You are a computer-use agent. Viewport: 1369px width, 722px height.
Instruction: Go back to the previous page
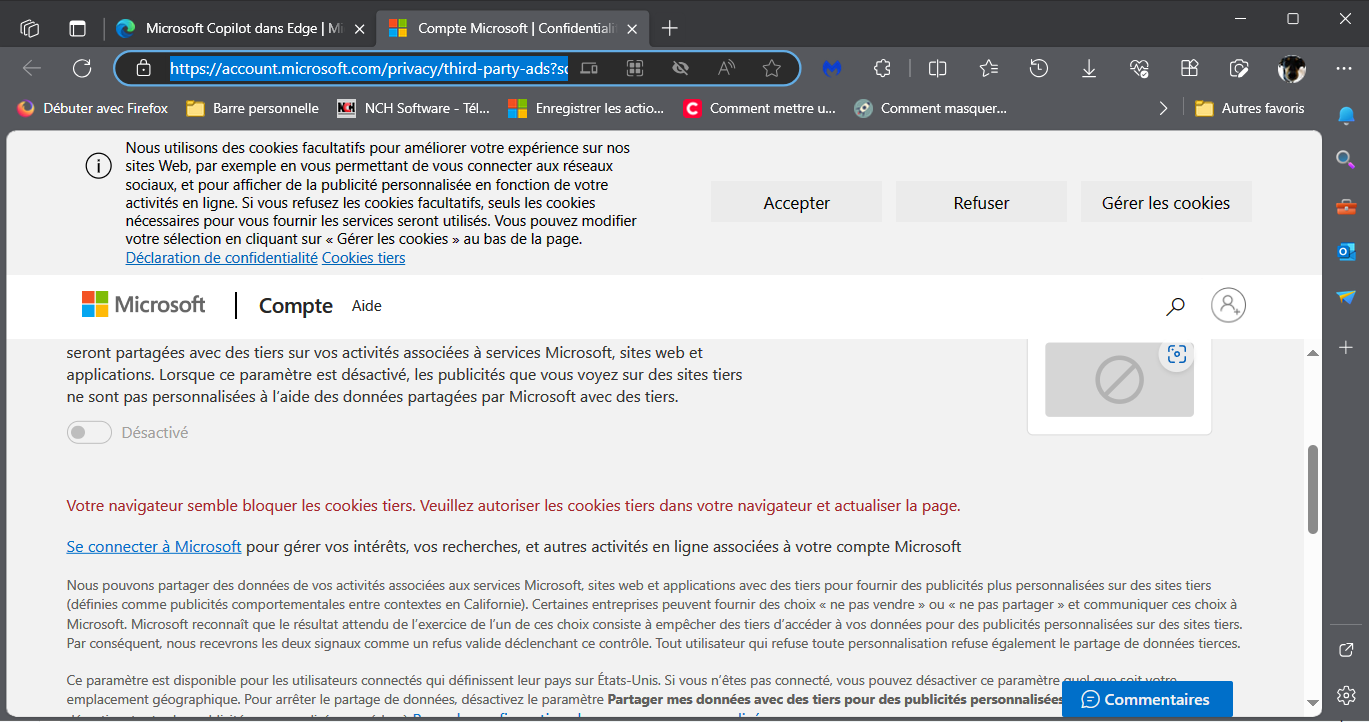coord(32,68)
